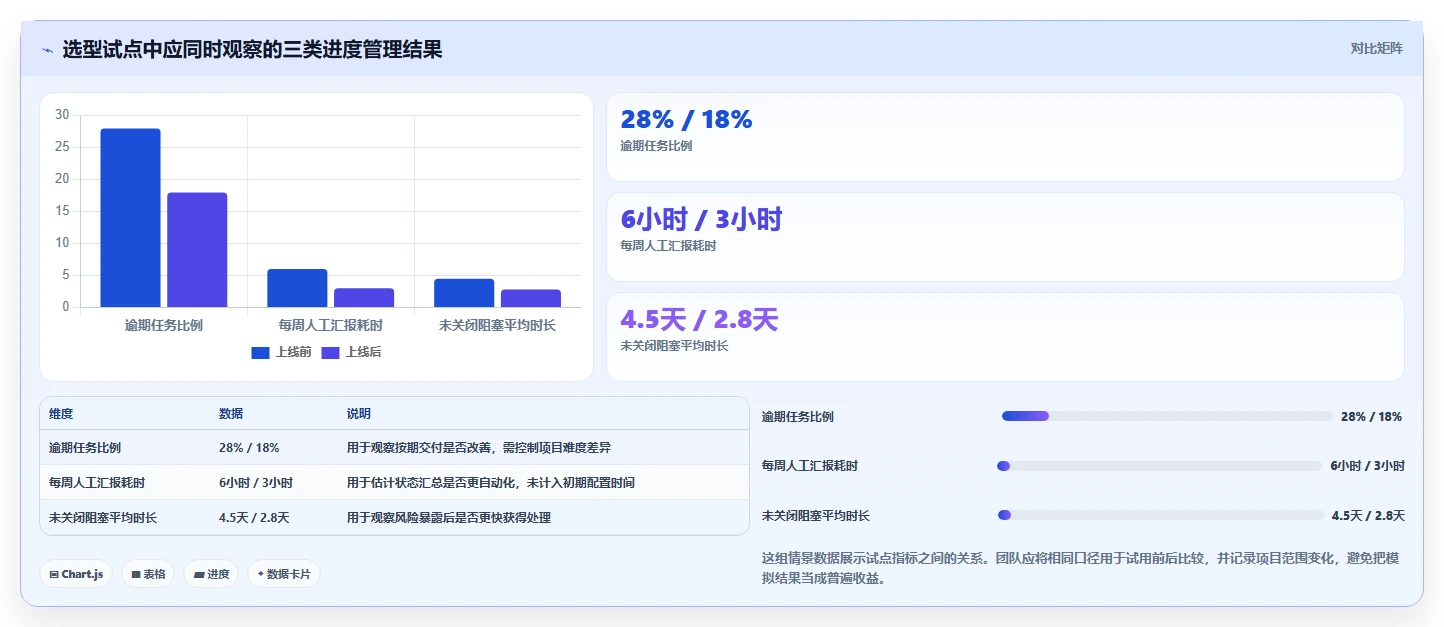The image size is (1444, 627).
Task: Click the 上线后 bar for 每周人工汇报耗时
Action: (364, 298)
